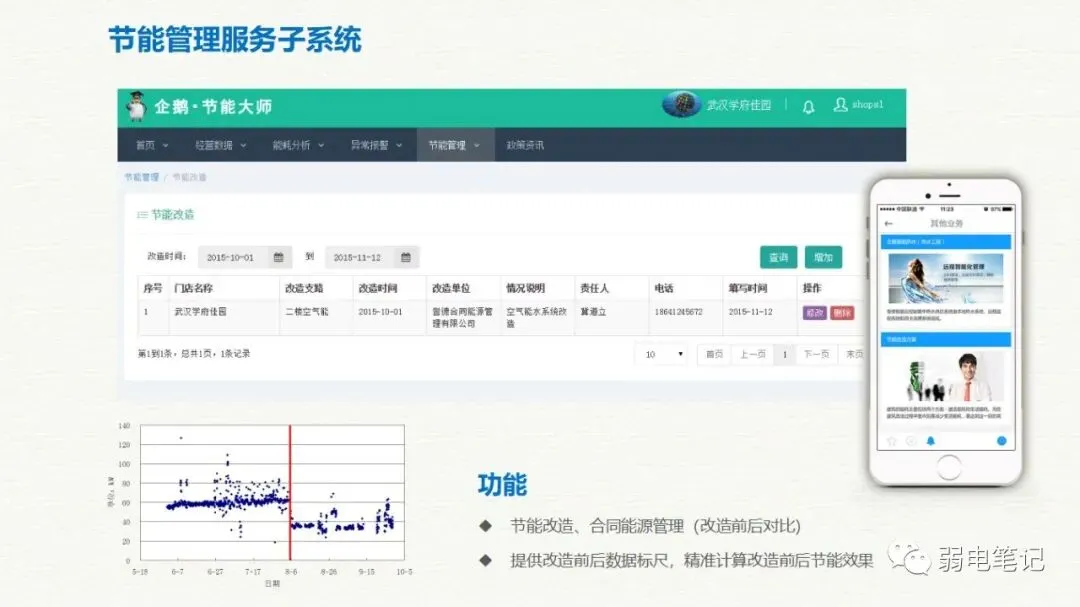
Task: Tap the businessman banner image on the phone
Action: tap(946, 377)
